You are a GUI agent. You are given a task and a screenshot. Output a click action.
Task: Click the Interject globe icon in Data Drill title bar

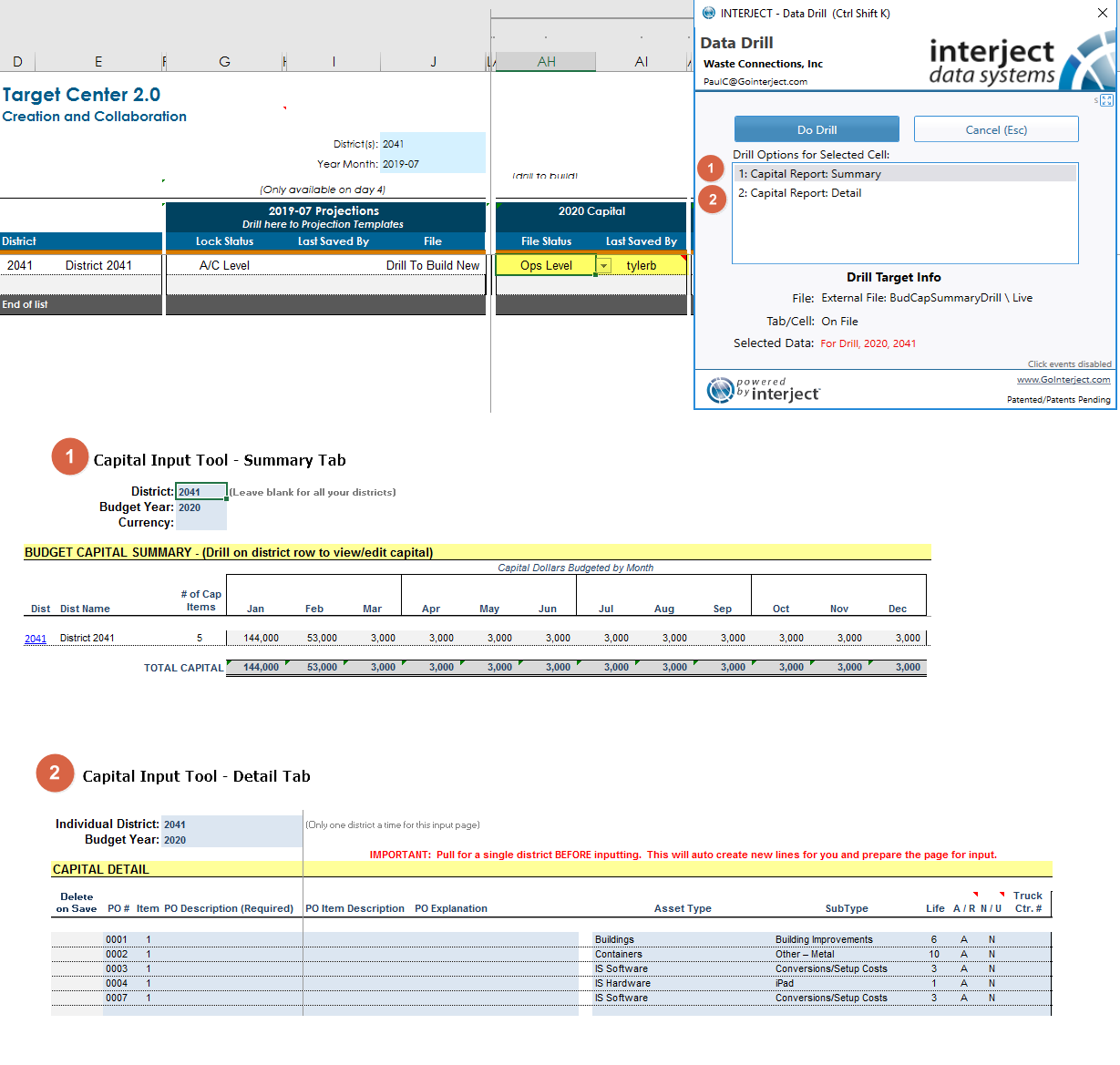click(x=709, y=13)
